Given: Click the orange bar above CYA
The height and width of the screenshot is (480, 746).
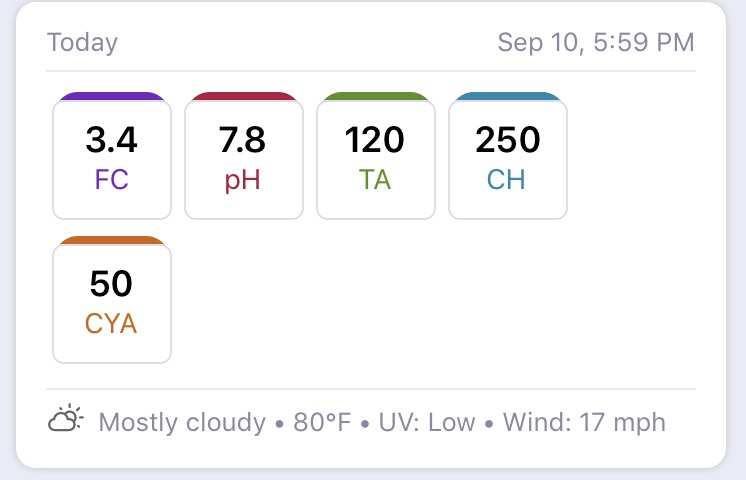Looking at the screenshot, I should coord(112,240).
